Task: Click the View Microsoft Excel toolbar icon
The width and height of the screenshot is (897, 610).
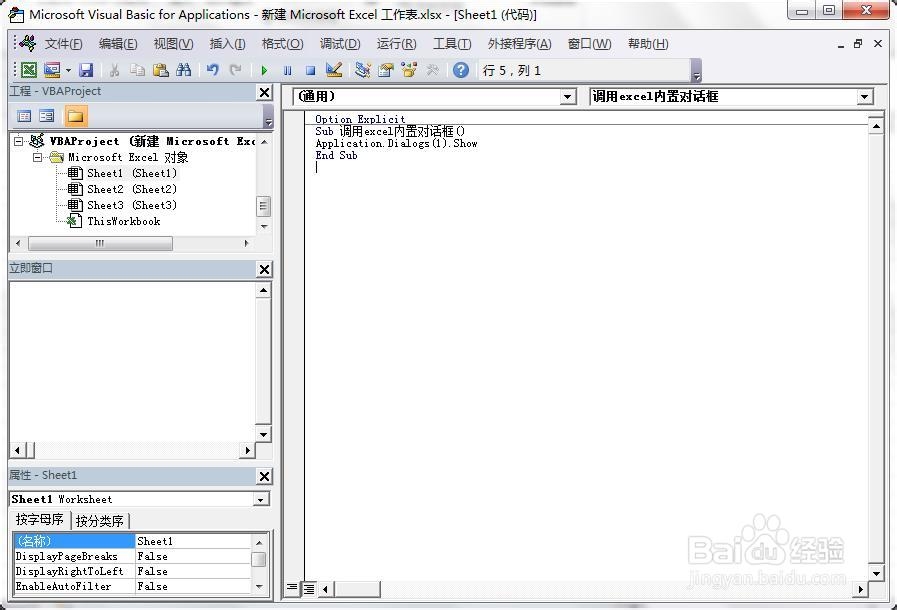Action: (29, 70)
